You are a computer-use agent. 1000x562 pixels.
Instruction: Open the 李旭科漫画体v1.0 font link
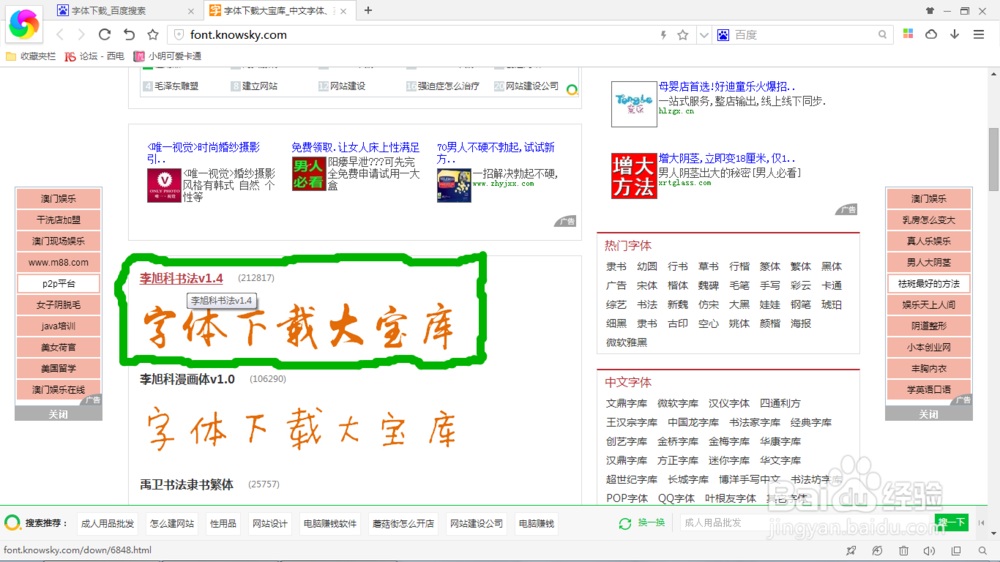188,379
